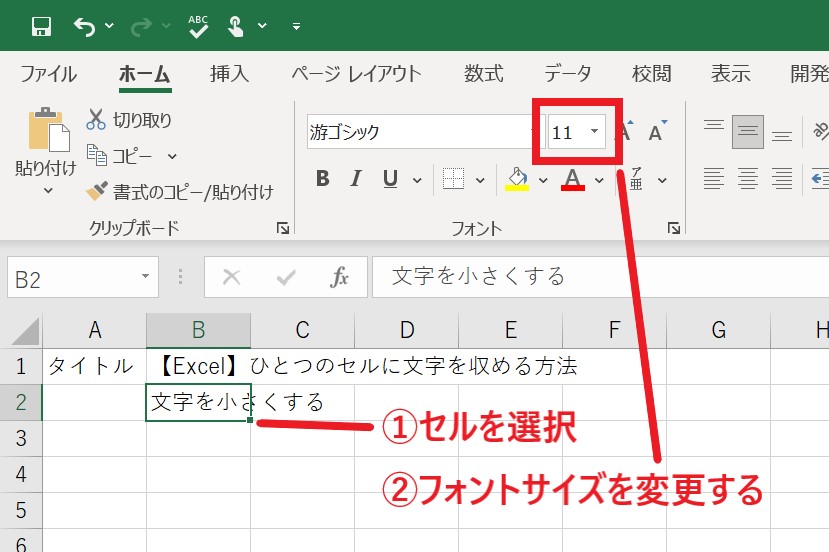This screenshot has width=829, height=552.
Task: Select column G header
Action: coord(719,330)
